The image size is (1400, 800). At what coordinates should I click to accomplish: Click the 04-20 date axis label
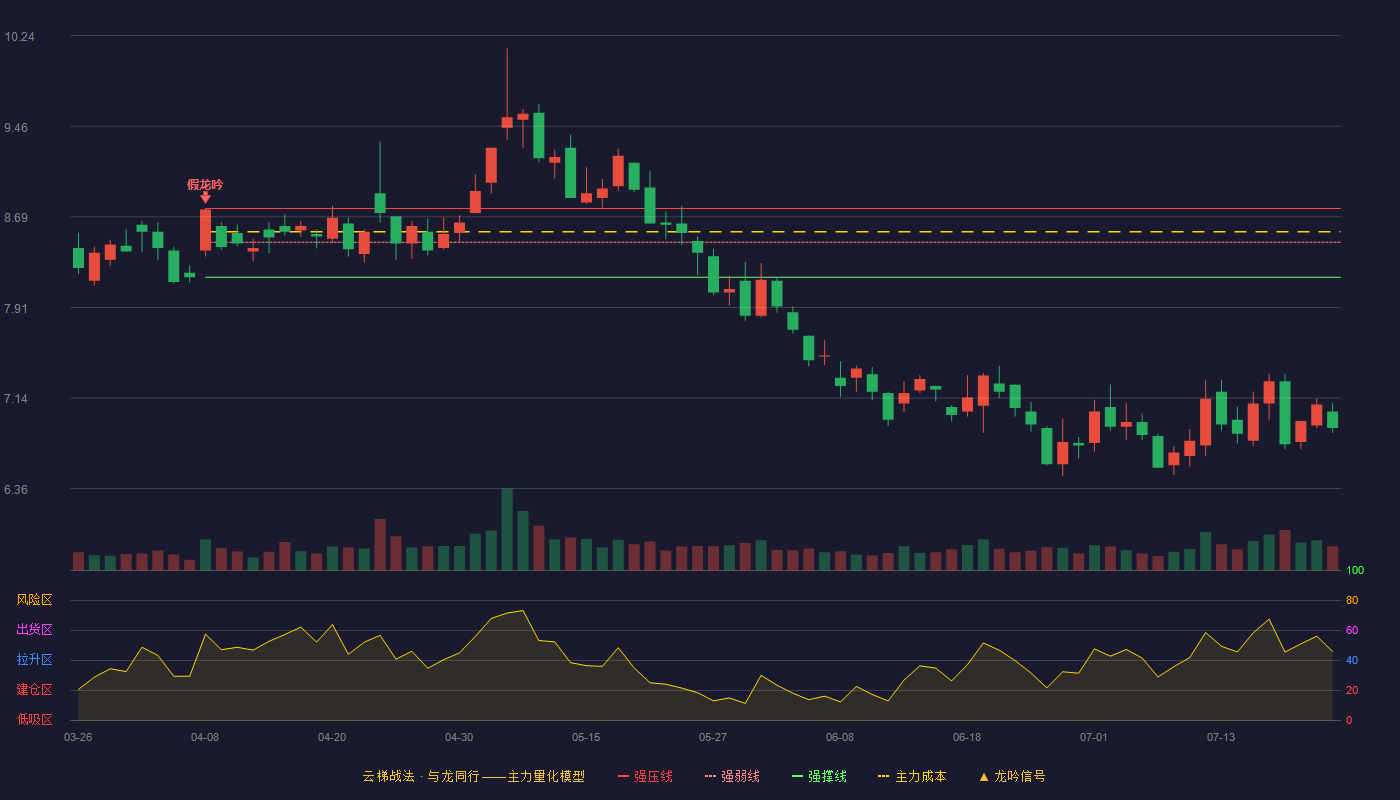coord(332,737)
